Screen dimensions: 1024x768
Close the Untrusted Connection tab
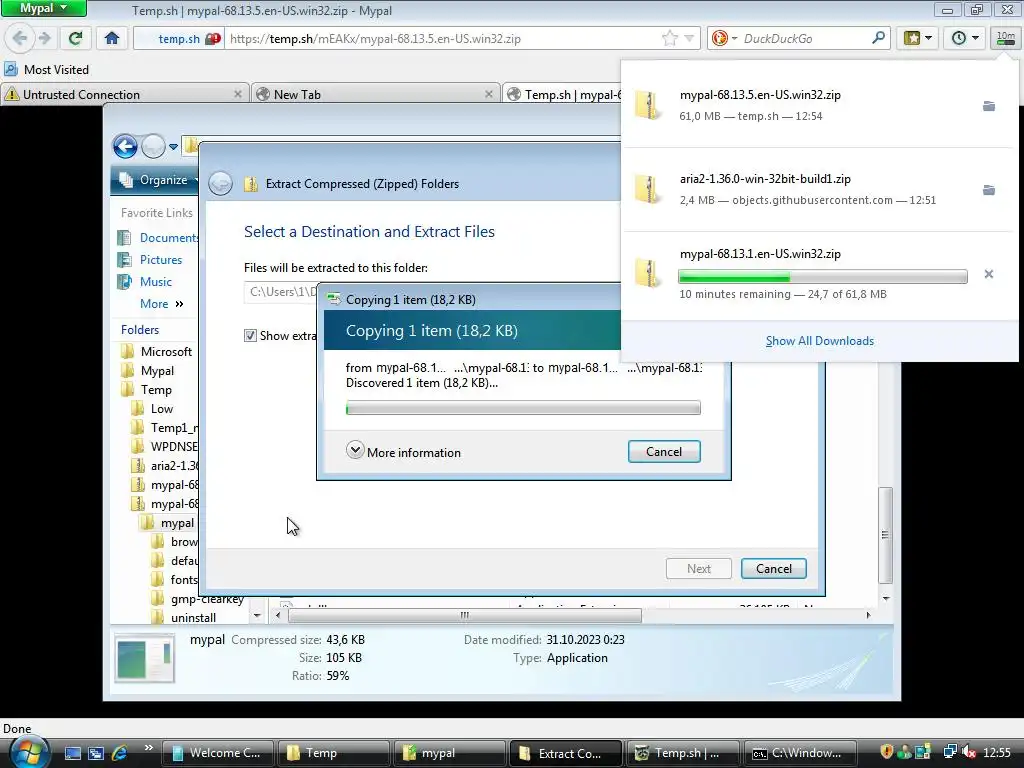tap(238, 95)
